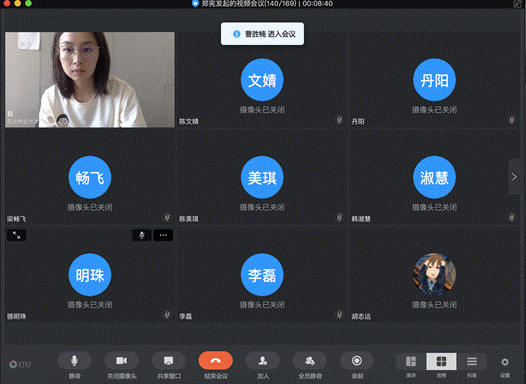The width and height of the screenshot is (526, 384).
Task: Click 摄像头已关闭 text under 淑慧 avatar
Action: 434,207
